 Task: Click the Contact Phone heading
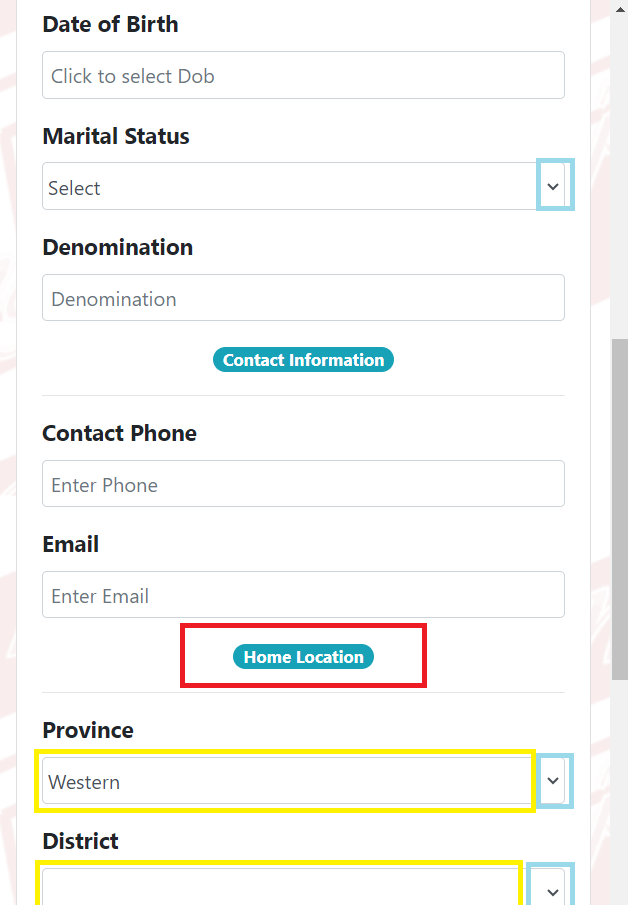(x=119, y=433)
